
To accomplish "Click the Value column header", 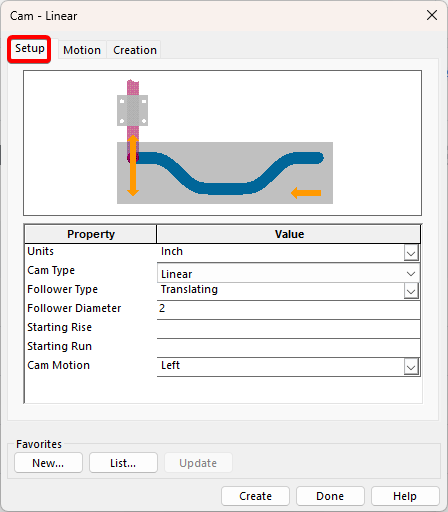I will pos(289,234).
